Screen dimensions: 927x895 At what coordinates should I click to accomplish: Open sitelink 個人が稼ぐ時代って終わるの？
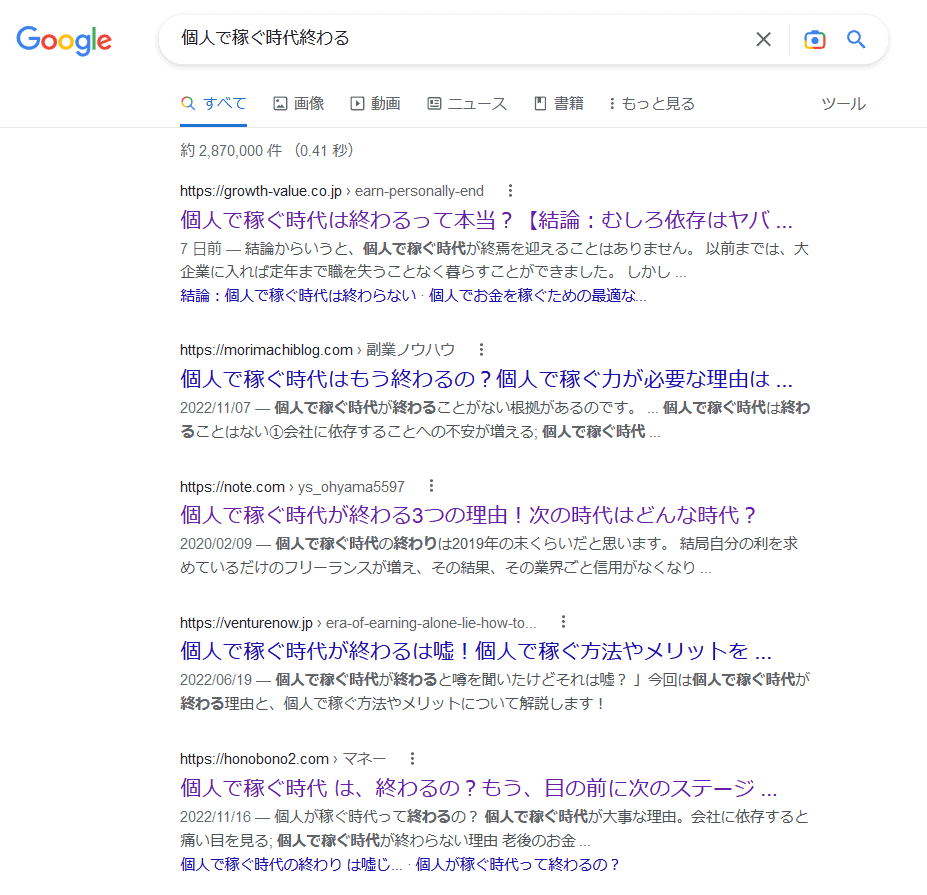[518, 864]
